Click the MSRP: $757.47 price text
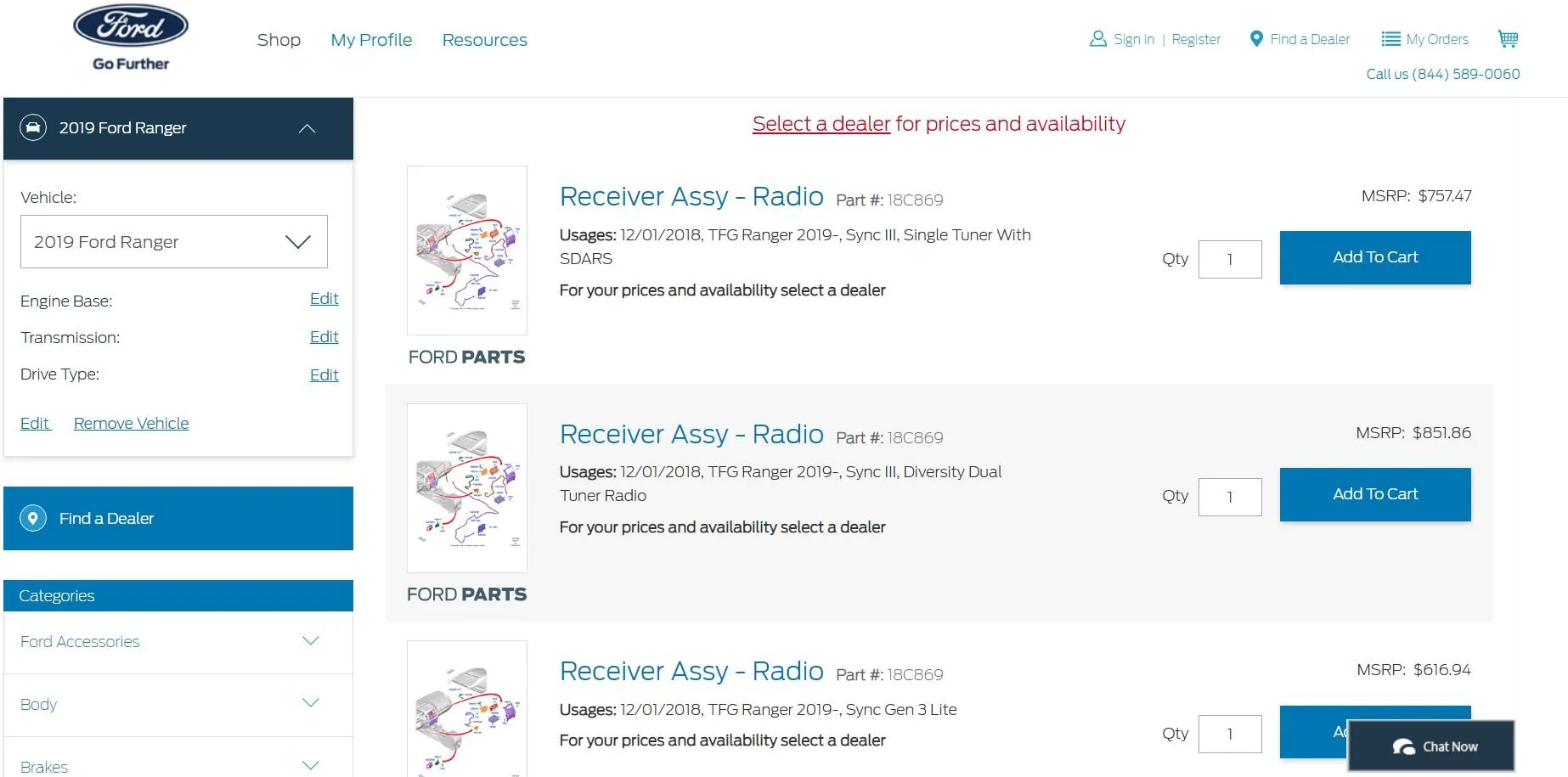The image size is (1568, 777). click(1416, 196)
